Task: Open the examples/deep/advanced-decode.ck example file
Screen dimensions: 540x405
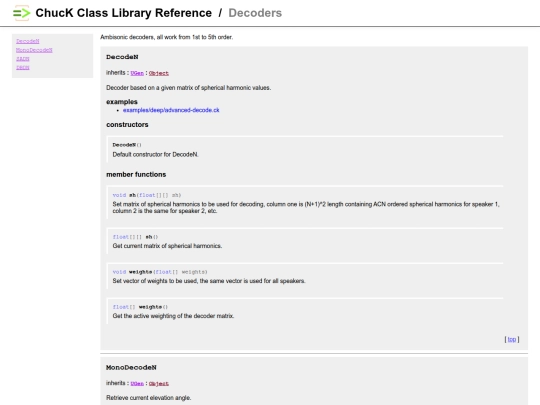Action: pos(171,110)
